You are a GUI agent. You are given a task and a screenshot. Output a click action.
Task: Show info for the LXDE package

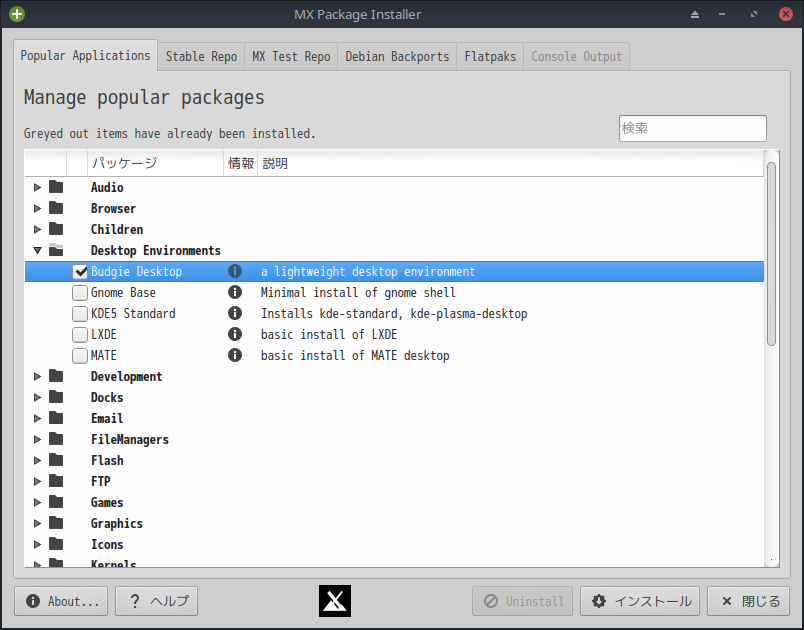click(235, 334)
